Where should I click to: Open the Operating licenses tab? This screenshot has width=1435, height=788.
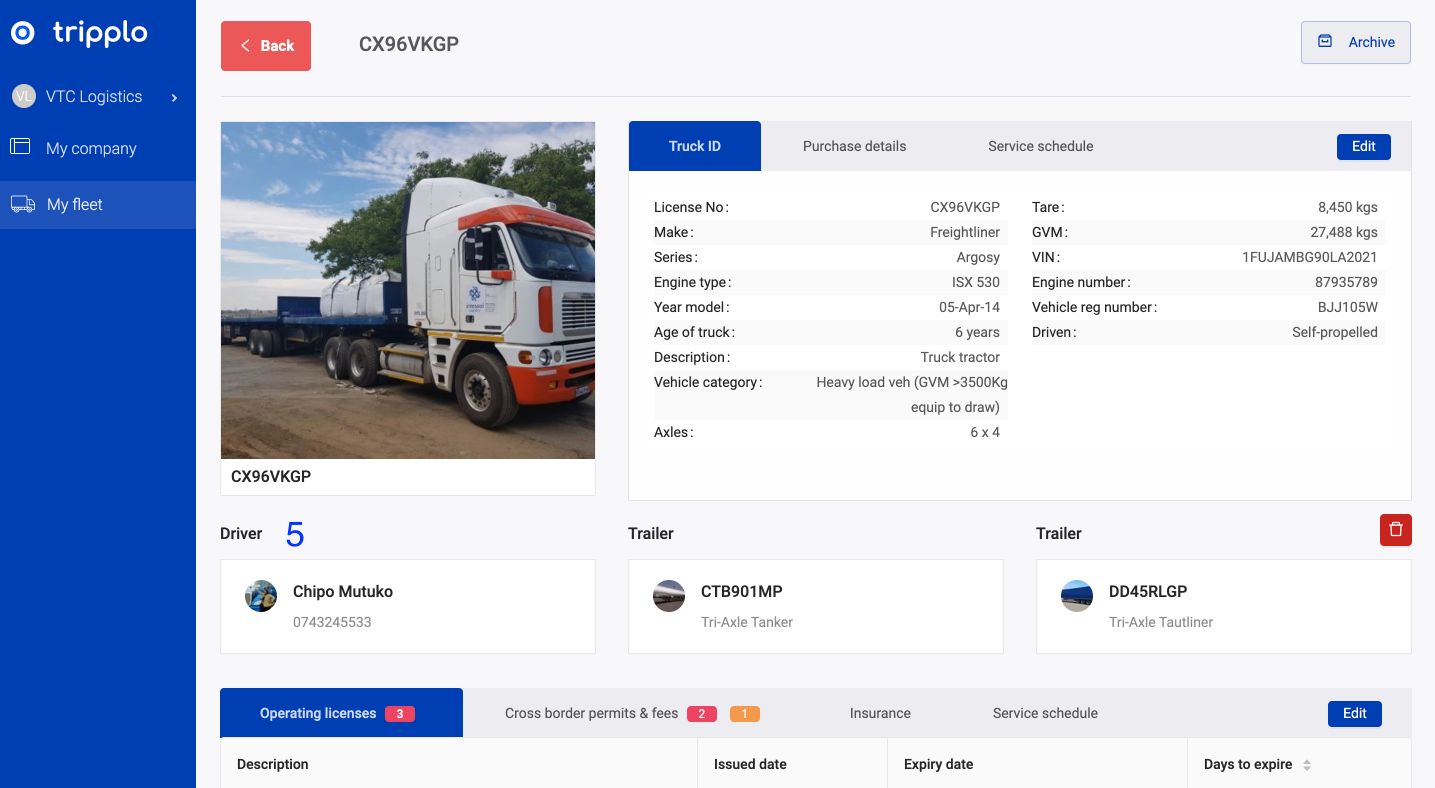pyautogui.click(x=318, y=713)
